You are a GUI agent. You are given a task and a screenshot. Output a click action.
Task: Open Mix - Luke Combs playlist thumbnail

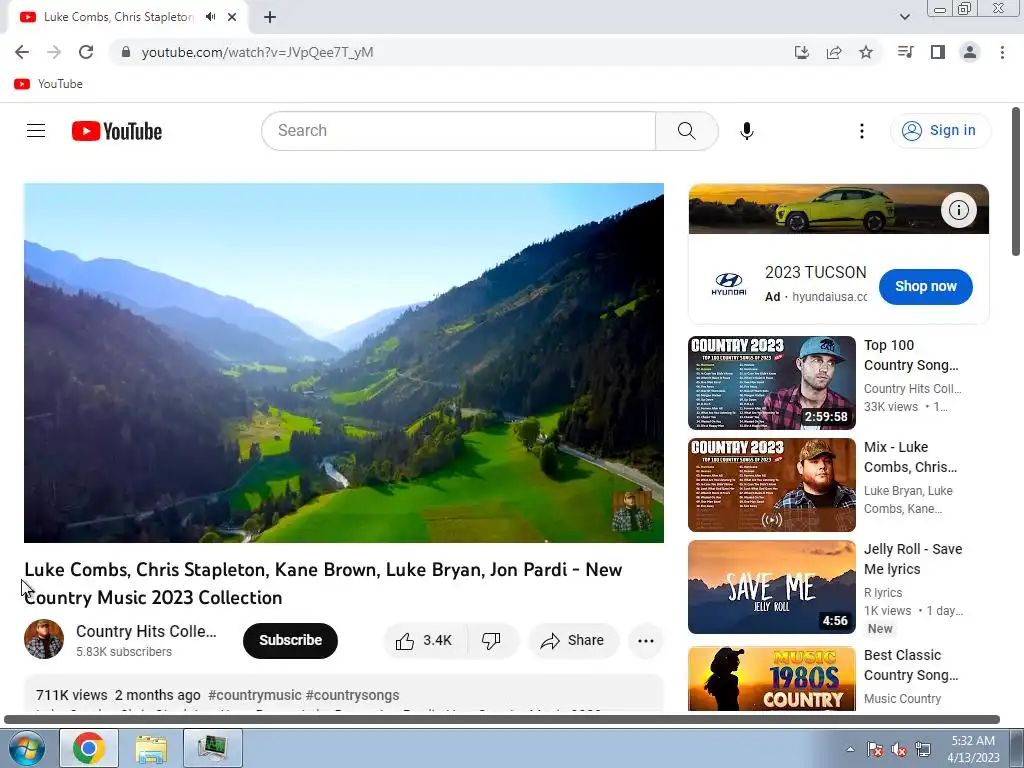tap(772, 485)
